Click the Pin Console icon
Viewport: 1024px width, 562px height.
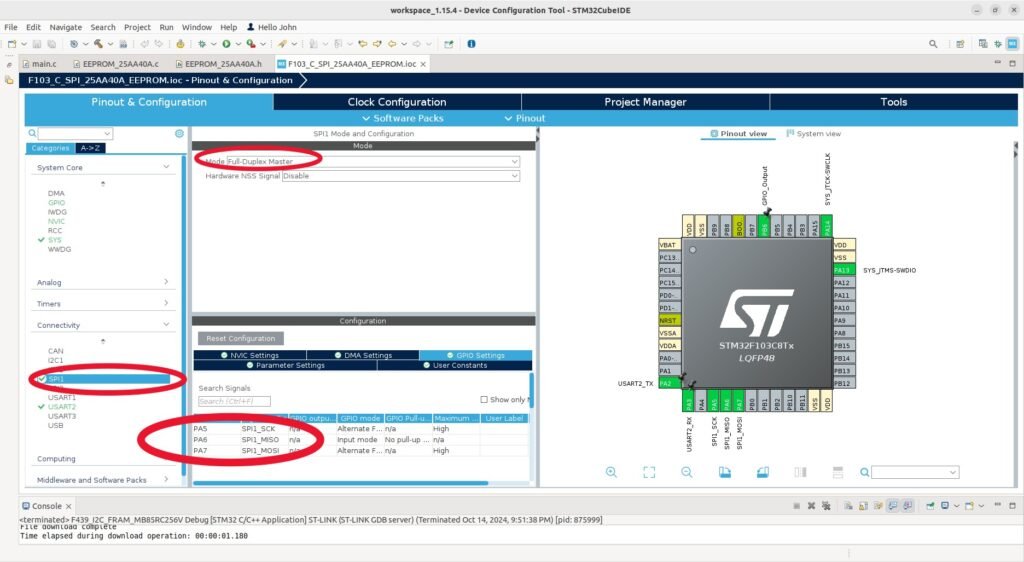point(930,506)
